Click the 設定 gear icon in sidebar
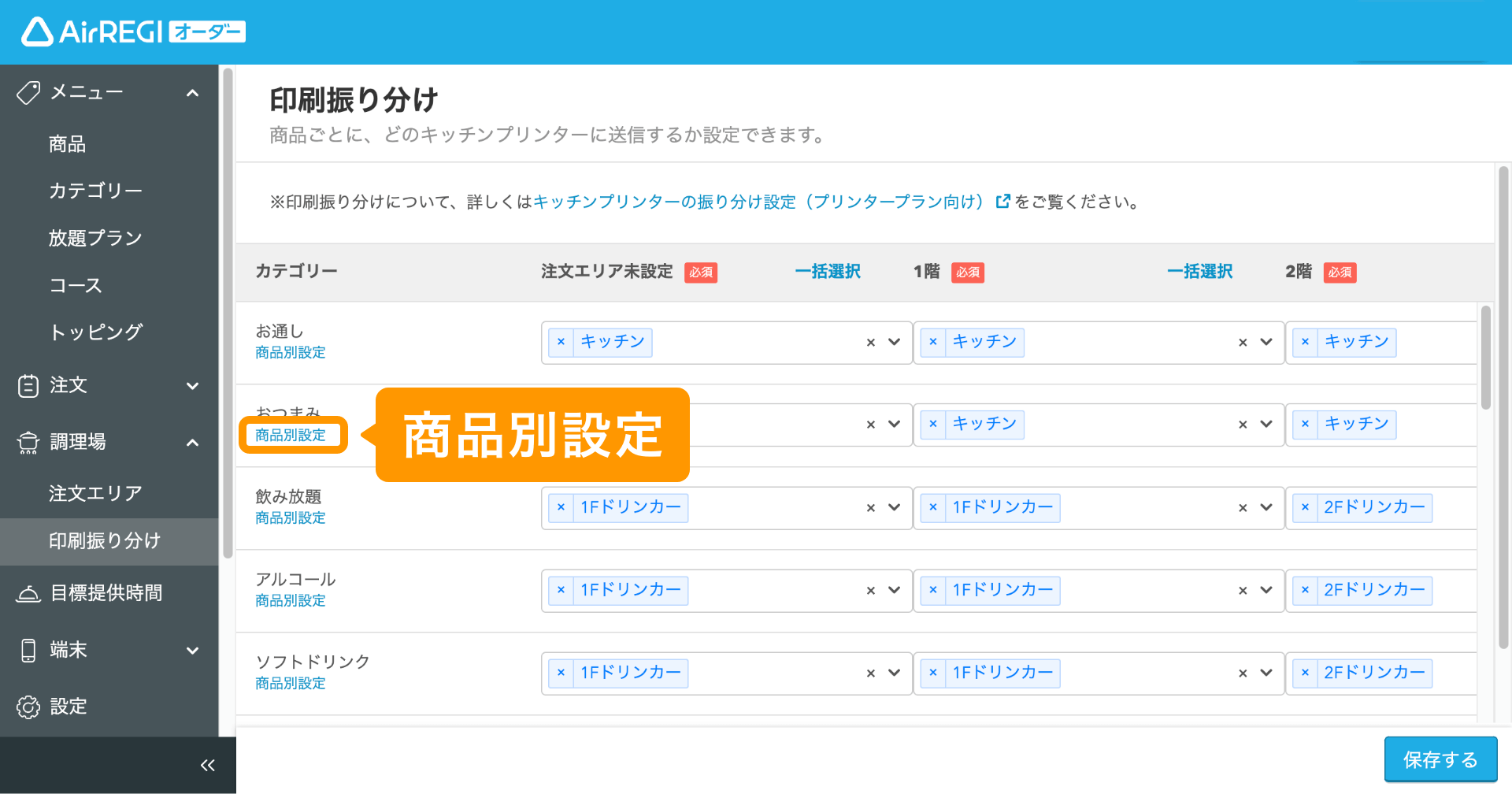1512x794 pixels. coord(28,707)
